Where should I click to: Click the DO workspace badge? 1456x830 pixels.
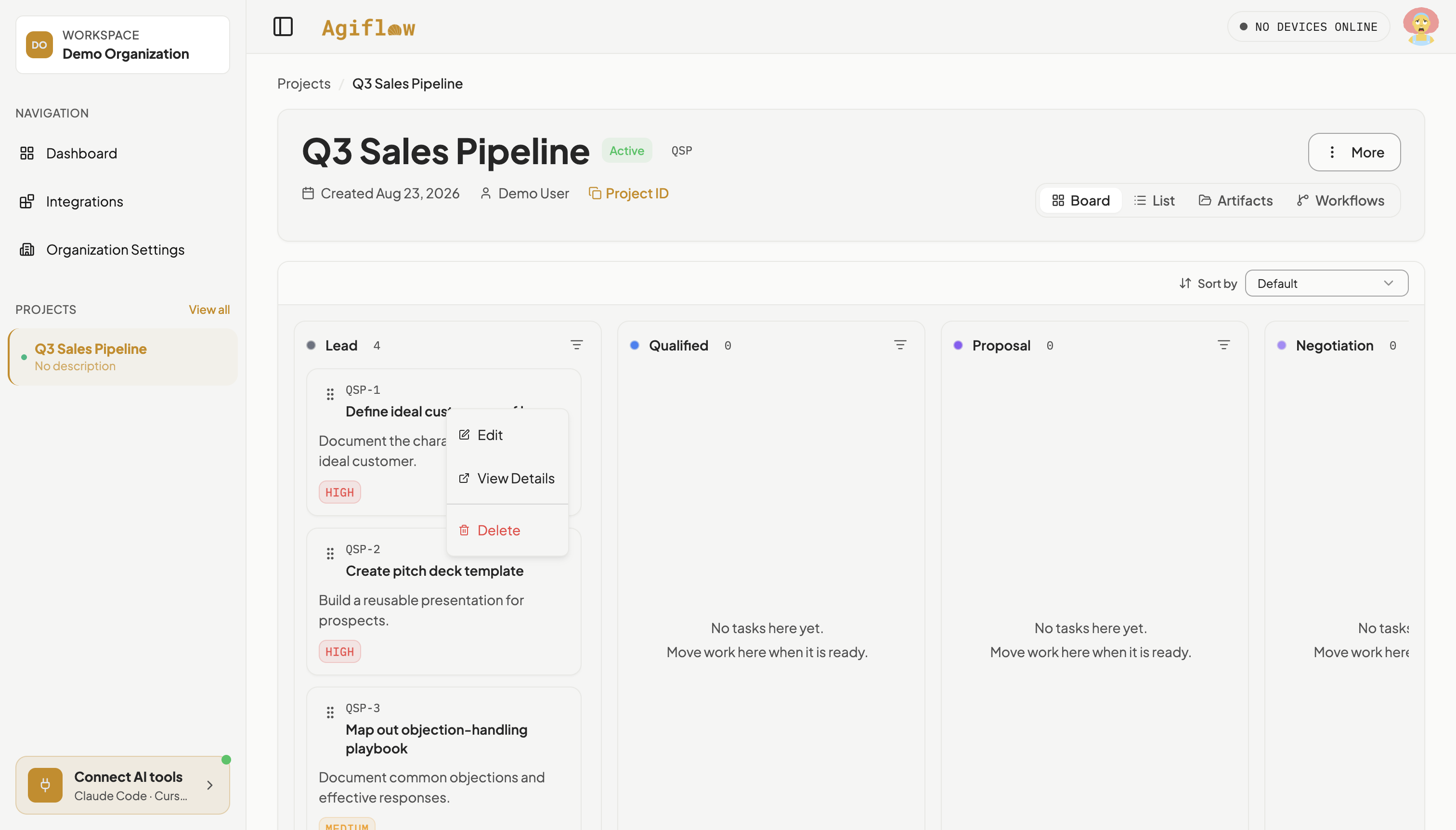pos(39,45)
